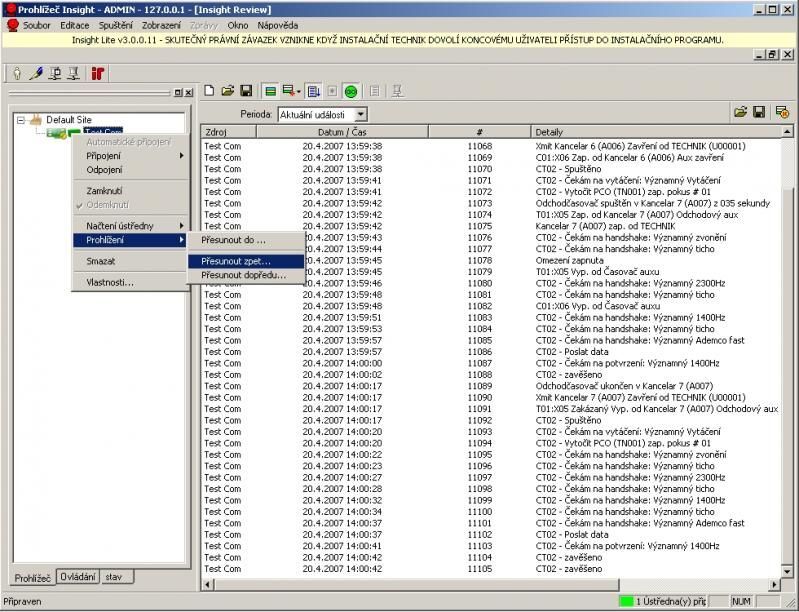Open the Spuštění menu

116,24
